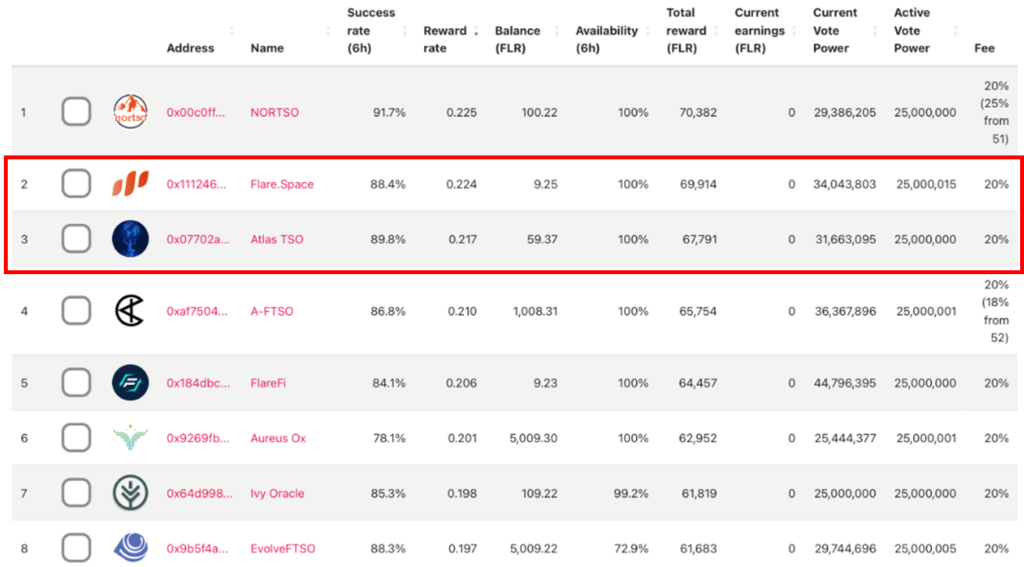Open the Ivy Oracle name link

pos(277,494)
